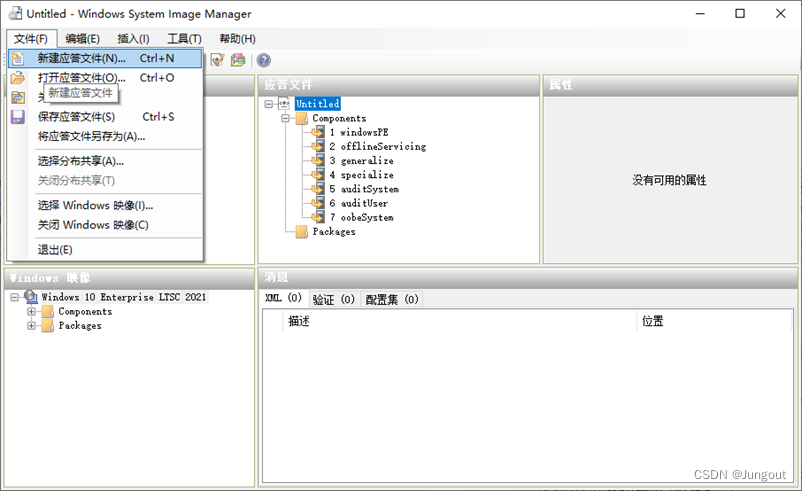Screen dimensions: 802x491
Task: Click the auditUser pass icon
Action: pos(318,203)
